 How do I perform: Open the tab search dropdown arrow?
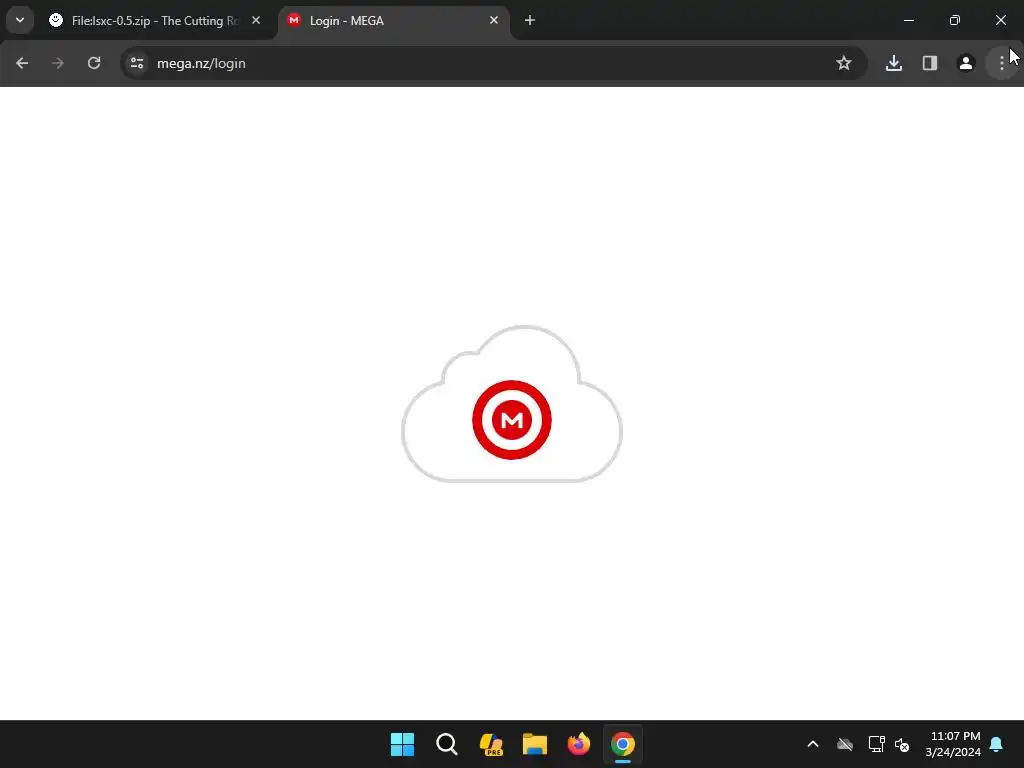click(x=20, y=20)
